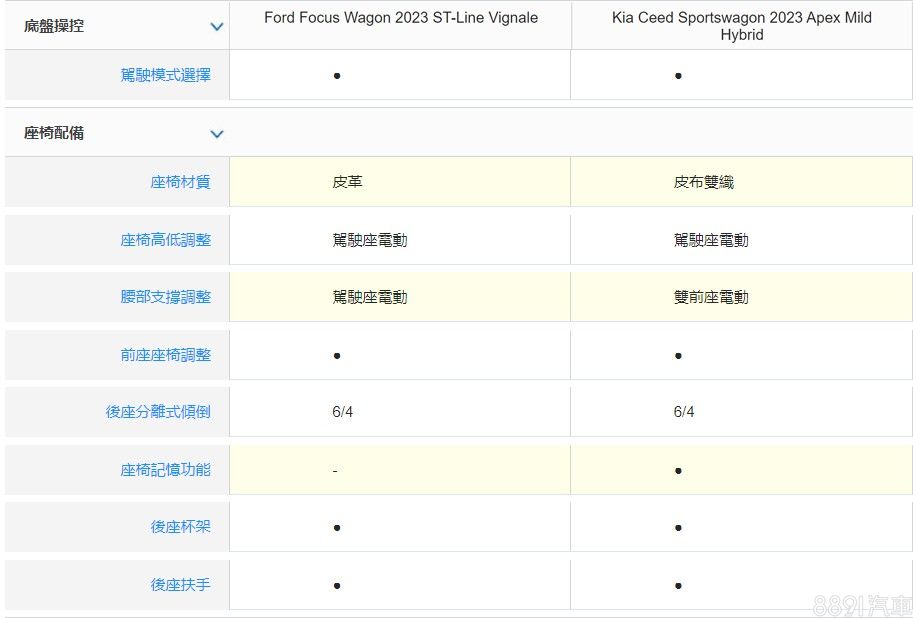This screenshot has width=913, height=618.
Task: Select the 後座杯架 row label
Action: click(x=180, y=527)
